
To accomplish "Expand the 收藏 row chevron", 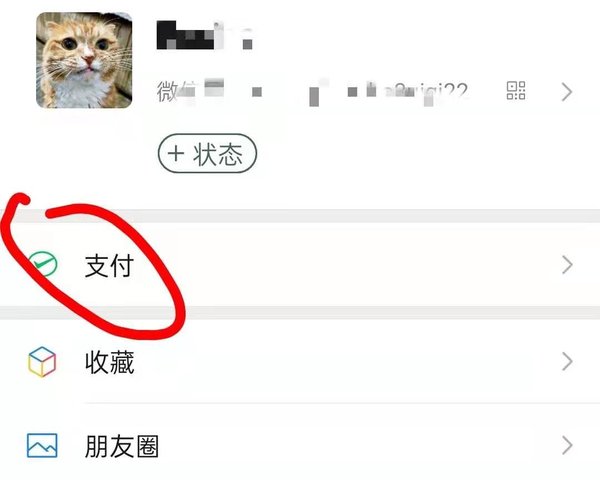I will pyautogui.click(x=567, y=362).
